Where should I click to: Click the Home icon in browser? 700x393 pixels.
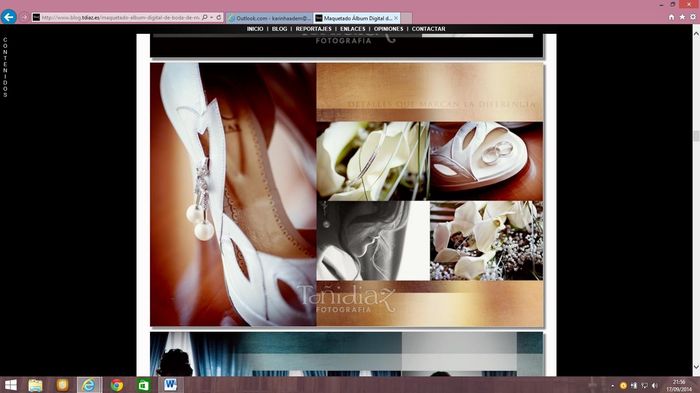(671, 17)
